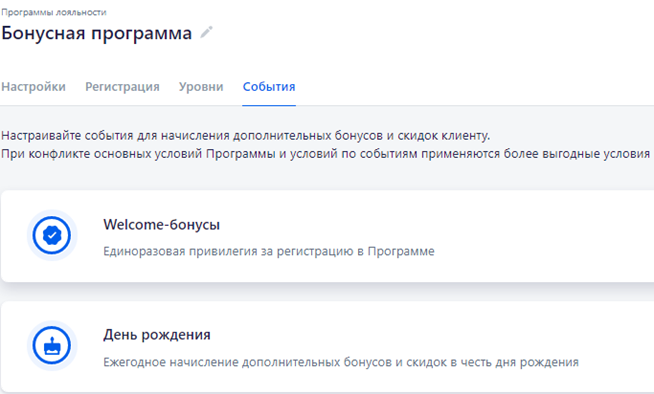Click the checkmark badge icon for Welcome-бонусы
This screenshot has height=394, width=654.
click(x=52, y=236)
